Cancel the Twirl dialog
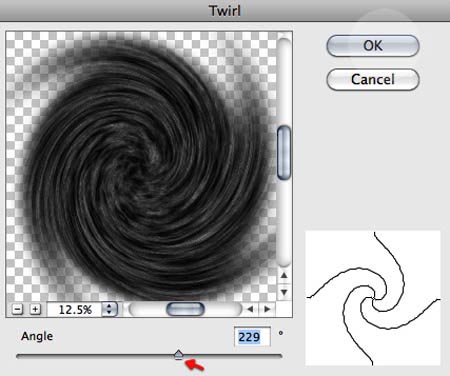450x376 pixels. [373, 79]
